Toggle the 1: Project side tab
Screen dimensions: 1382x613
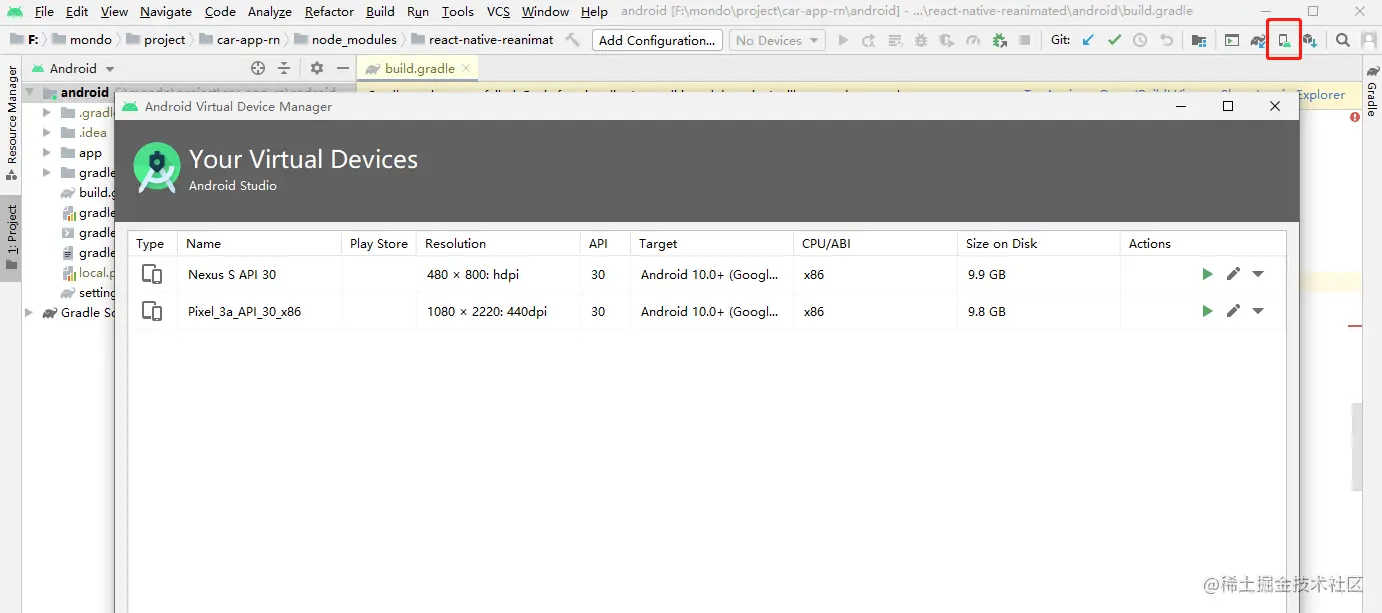pyautogui.click(x=12, y=238)
